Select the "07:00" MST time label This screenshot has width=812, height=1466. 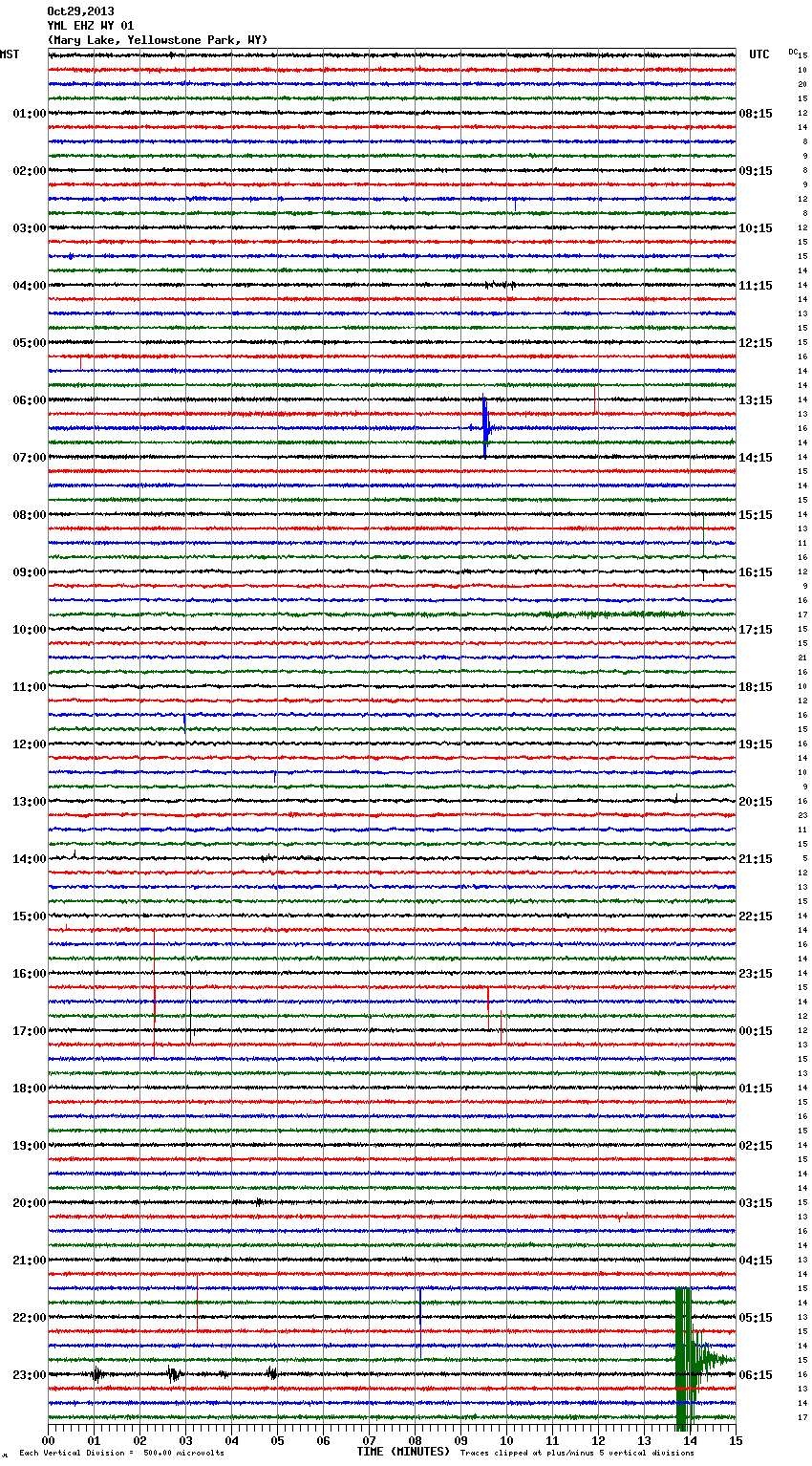point(30,458)
